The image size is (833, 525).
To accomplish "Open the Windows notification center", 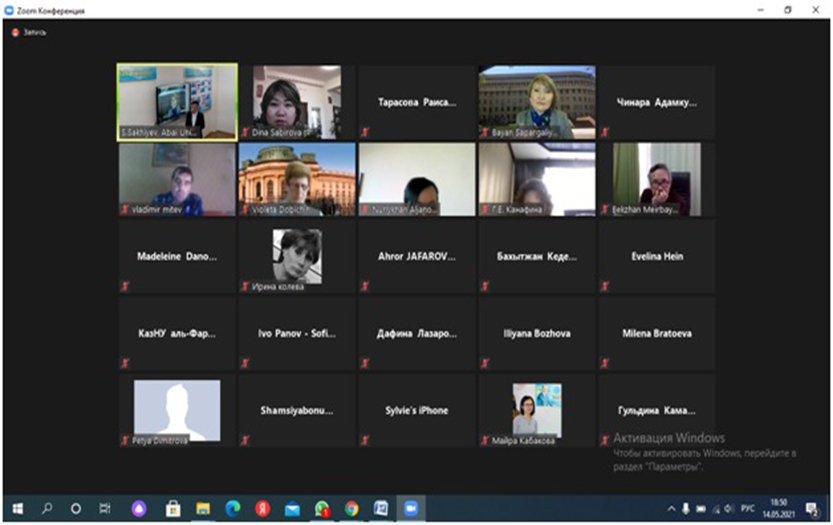I will [x=812, y=508].
